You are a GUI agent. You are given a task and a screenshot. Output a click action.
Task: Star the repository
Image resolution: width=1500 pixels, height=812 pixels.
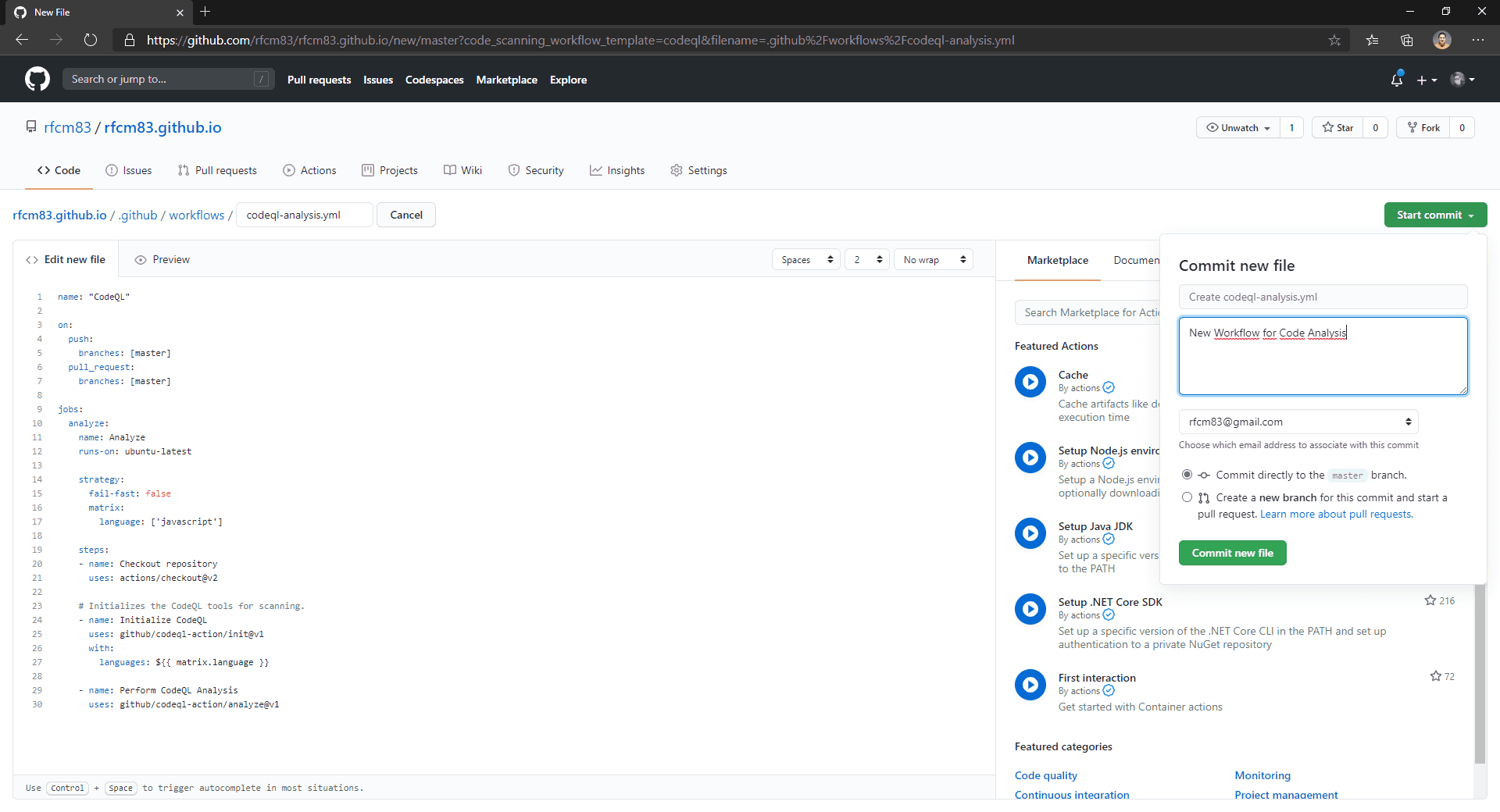1337,127
